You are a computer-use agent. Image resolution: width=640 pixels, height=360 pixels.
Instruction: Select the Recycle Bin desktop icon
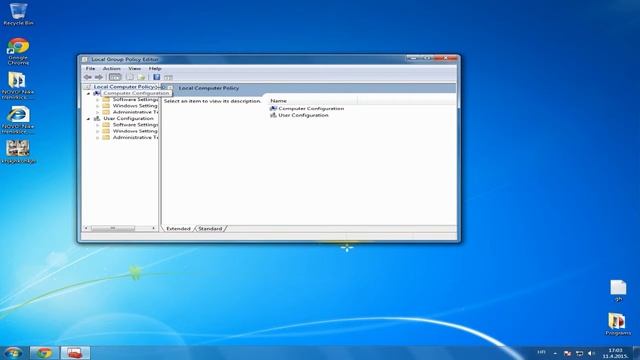[18, 14]
